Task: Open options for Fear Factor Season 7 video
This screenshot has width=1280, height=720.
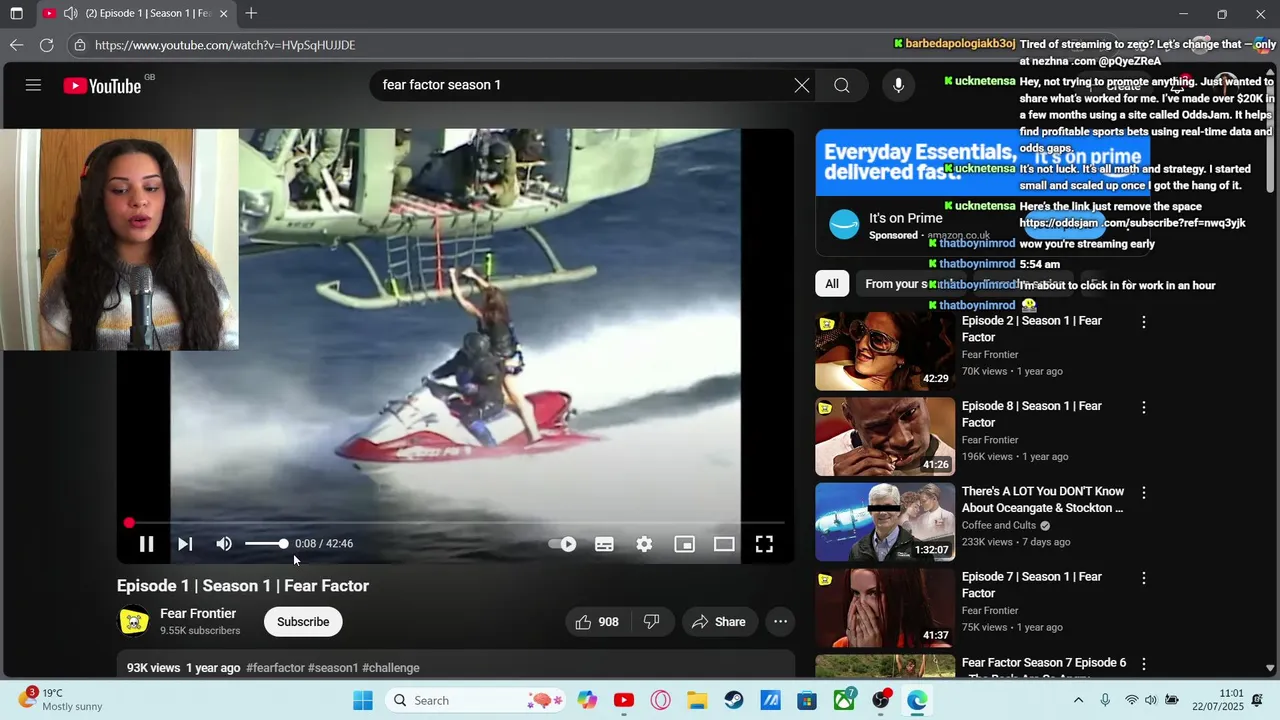Action: [x=1144, y=664]
